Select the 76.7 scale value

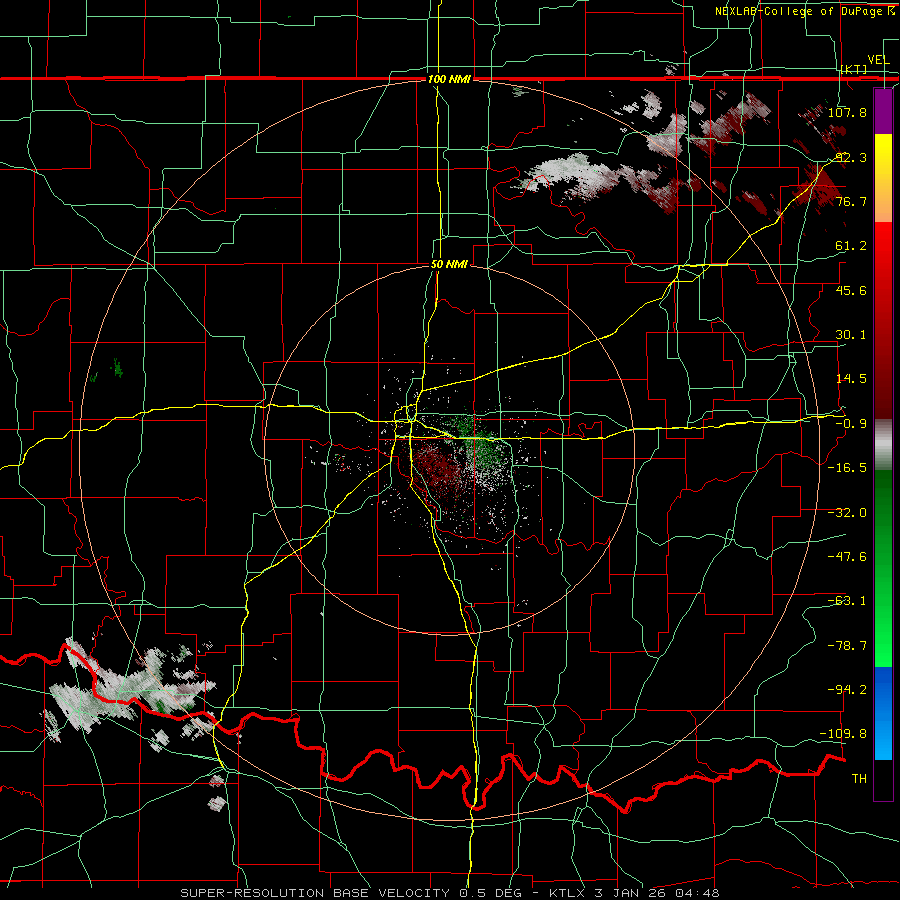[x=851, y=201]
